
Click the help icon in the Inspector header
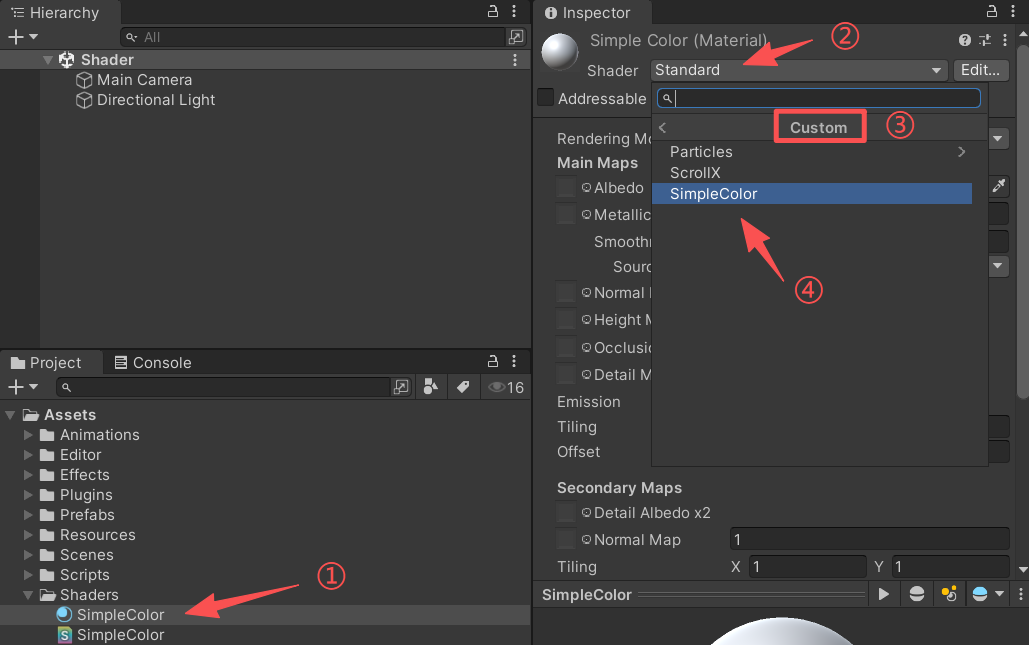click(963, 40)
